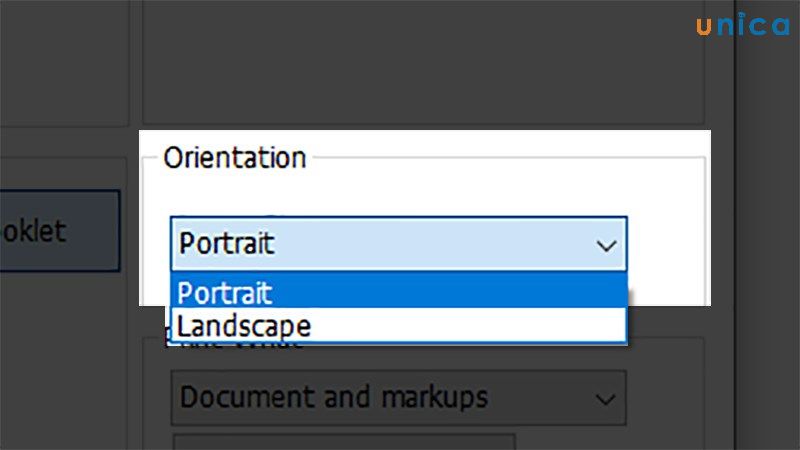Choose the highlighted Portrait list entry
The height and width of the screenshot is (450, 800).
tap(226, 293)
